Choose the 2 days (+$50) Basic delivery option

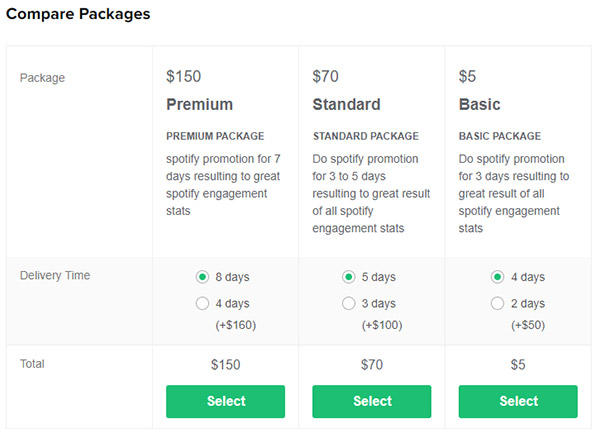(x=497, y=303)
